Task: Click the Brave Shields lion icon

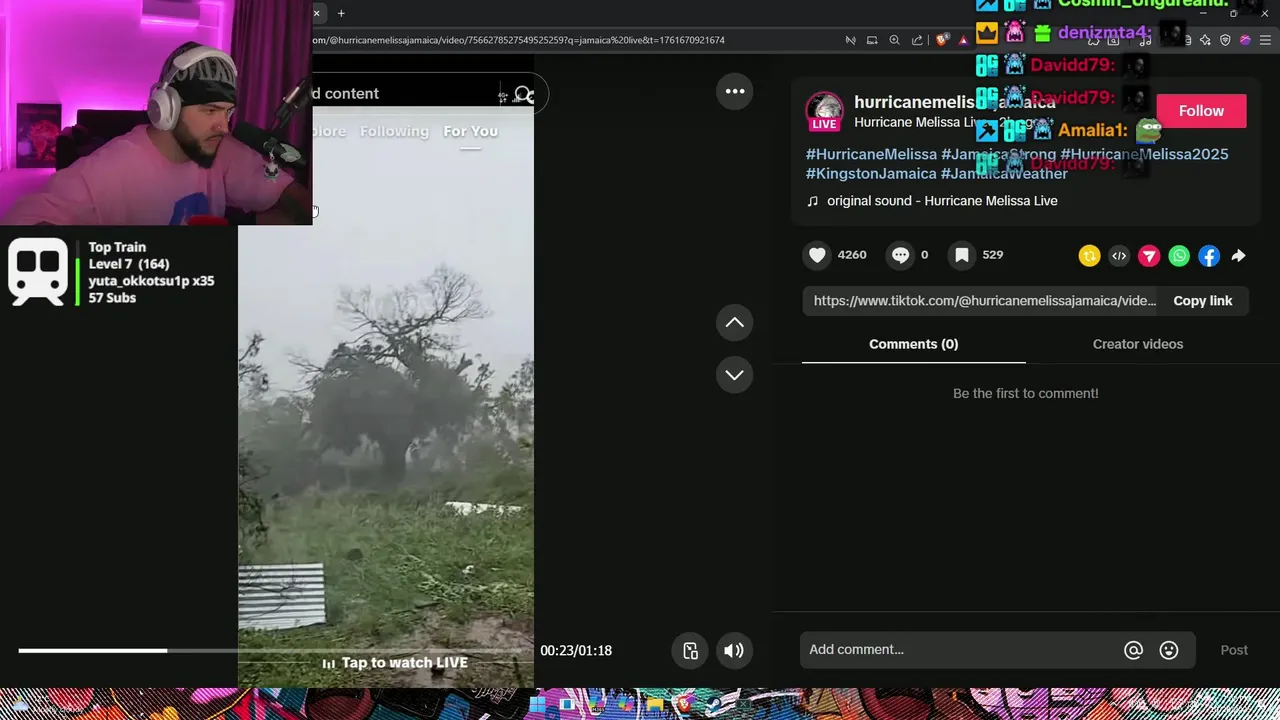Action: point(942,40)
